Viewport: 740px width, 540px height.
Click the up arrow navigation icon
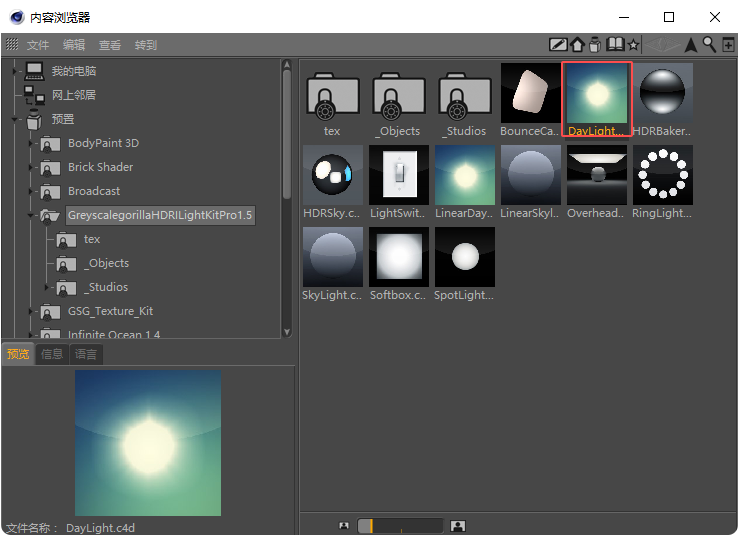pyautogui.click(x=691, y=45)
